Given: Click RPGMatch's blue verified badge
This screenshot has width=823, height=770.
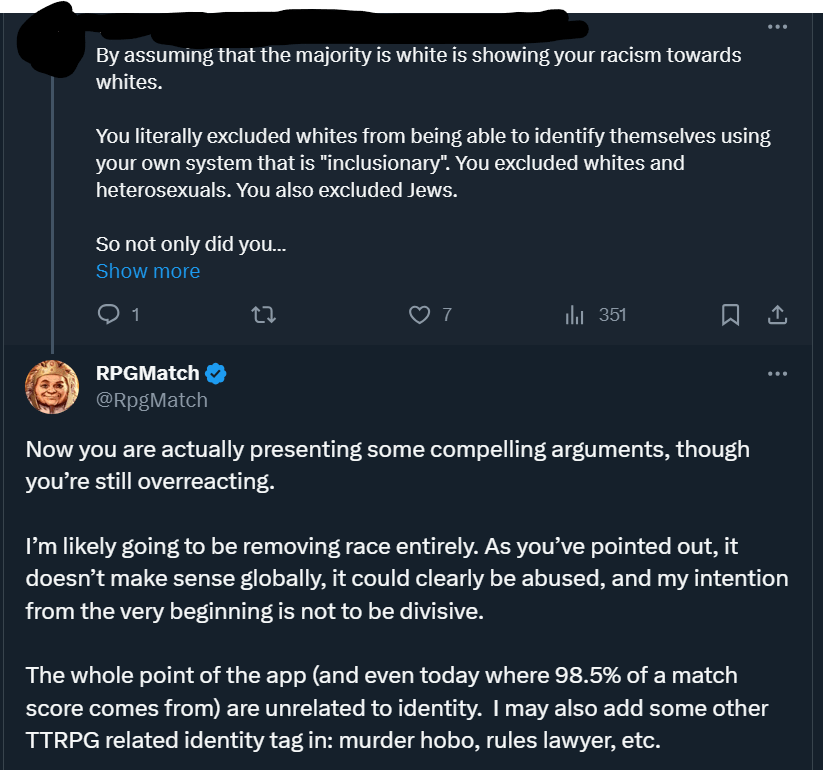Looking at the screenshot, I should [x=216, y=374].
